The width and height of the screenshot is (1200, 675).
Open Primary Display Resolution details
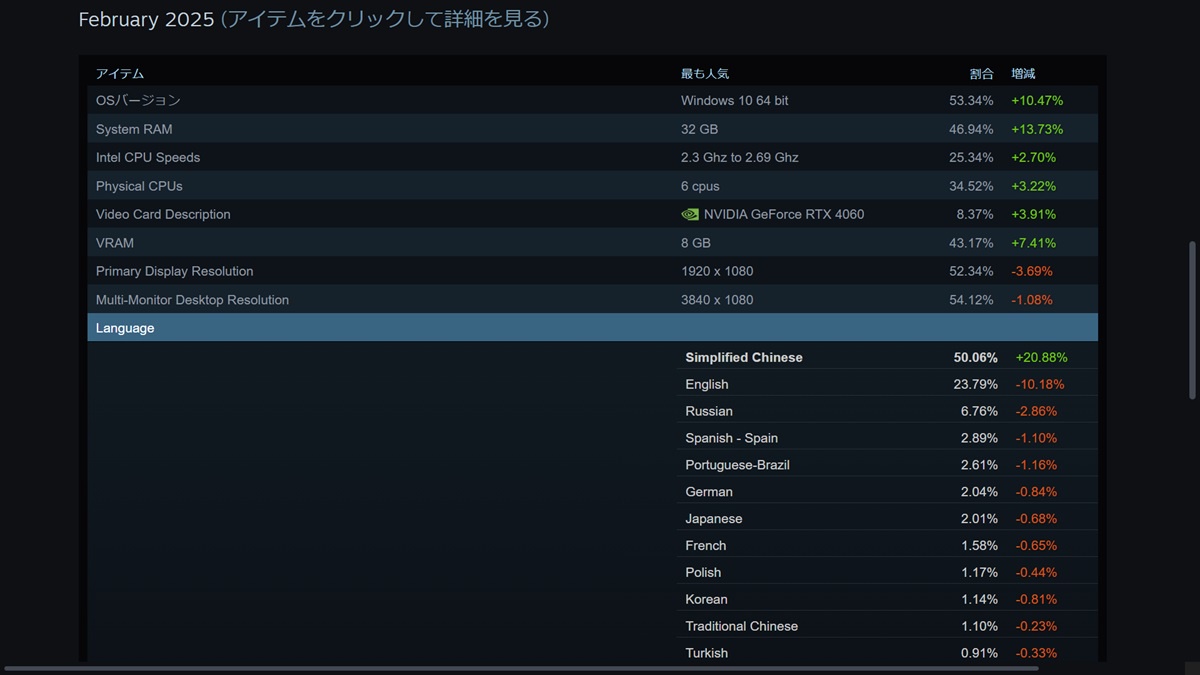175,271
